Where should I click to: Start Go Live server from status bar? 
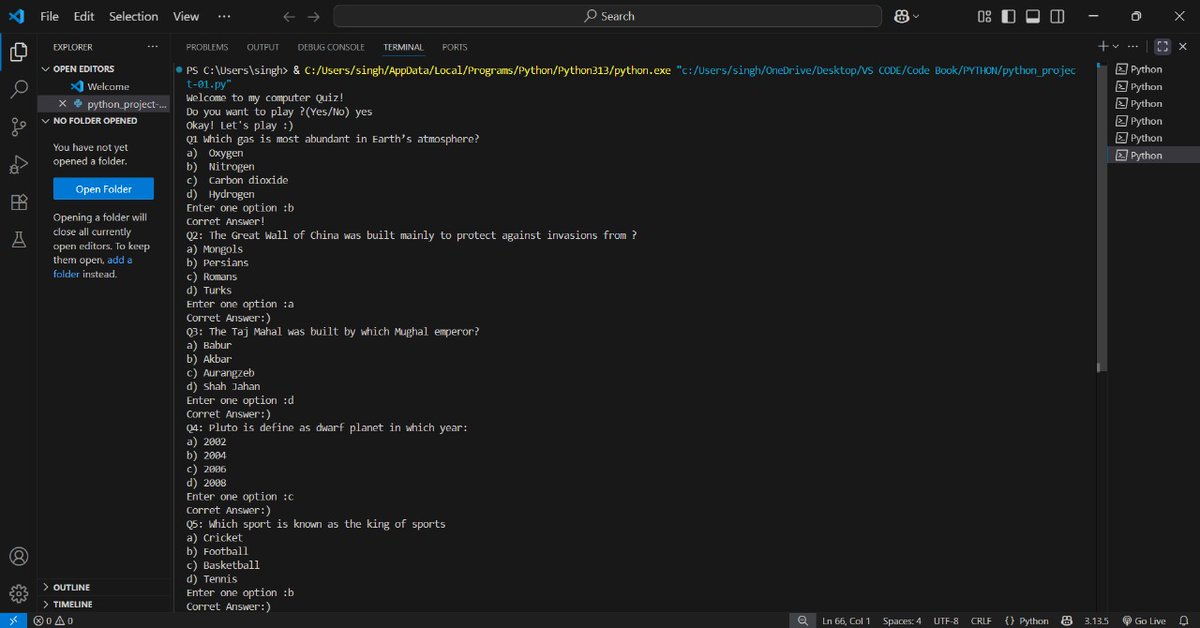click(1144, 620)
